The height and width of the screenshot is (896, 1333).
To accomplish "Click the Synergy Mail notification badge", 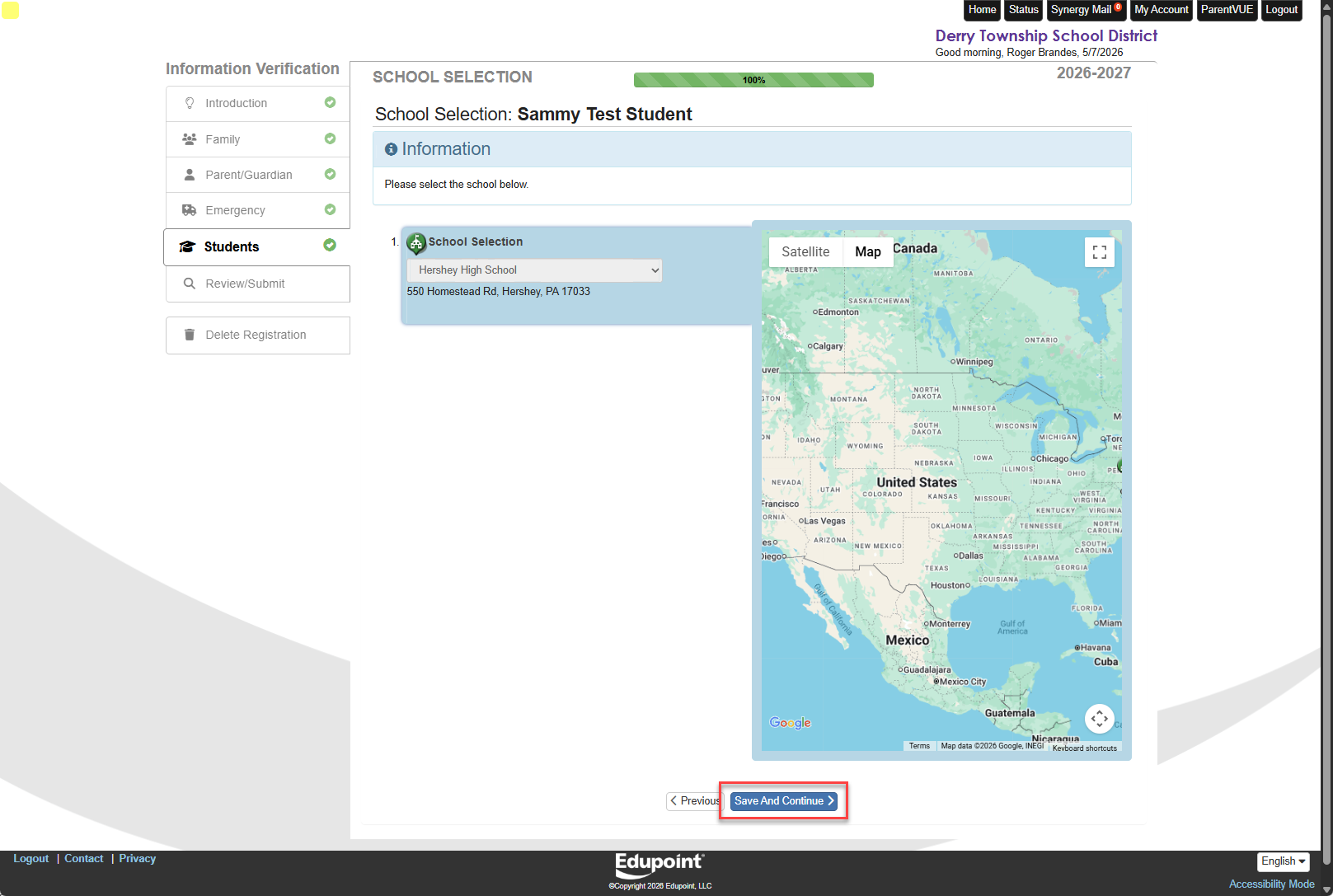I will (x=1118, y=7).
